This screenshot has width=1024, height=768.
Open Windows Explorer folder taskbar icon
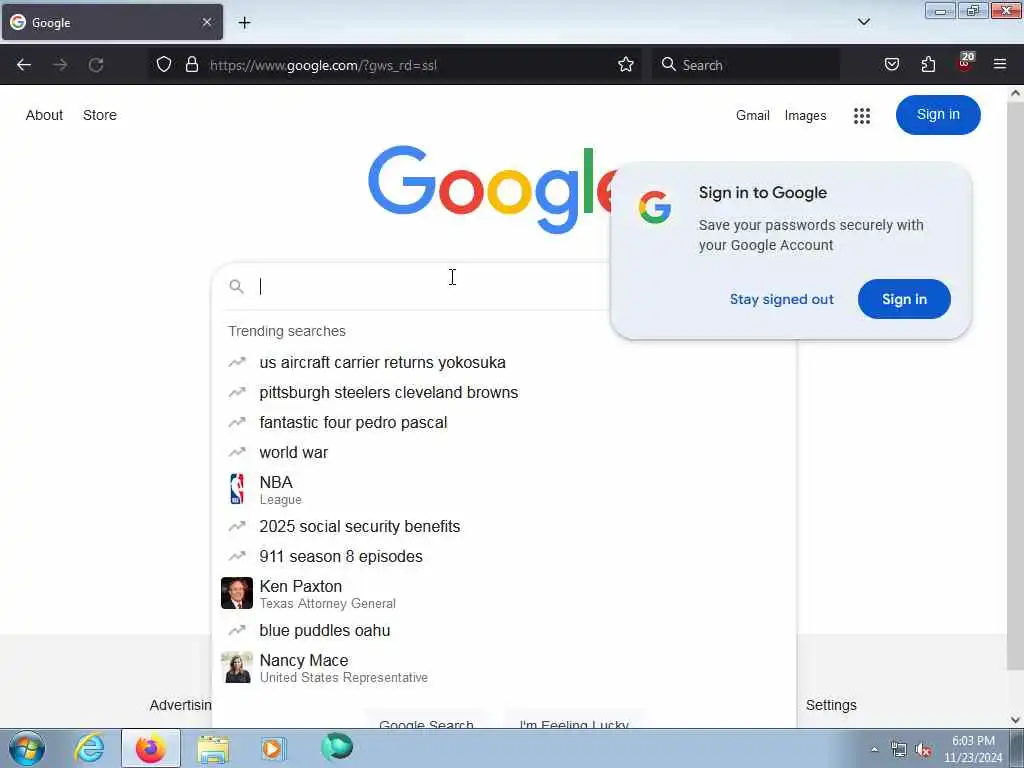(213, 750)
